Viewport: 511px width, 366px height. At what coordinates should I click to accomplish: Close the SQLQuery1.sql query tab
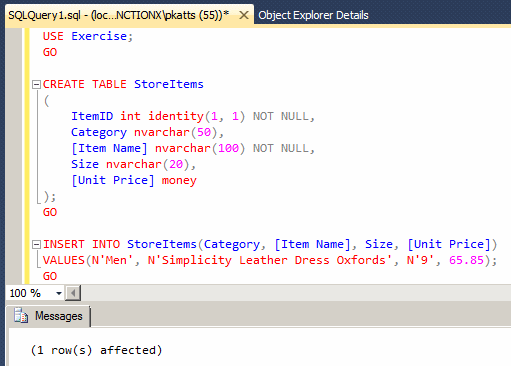tap(244, 15)
